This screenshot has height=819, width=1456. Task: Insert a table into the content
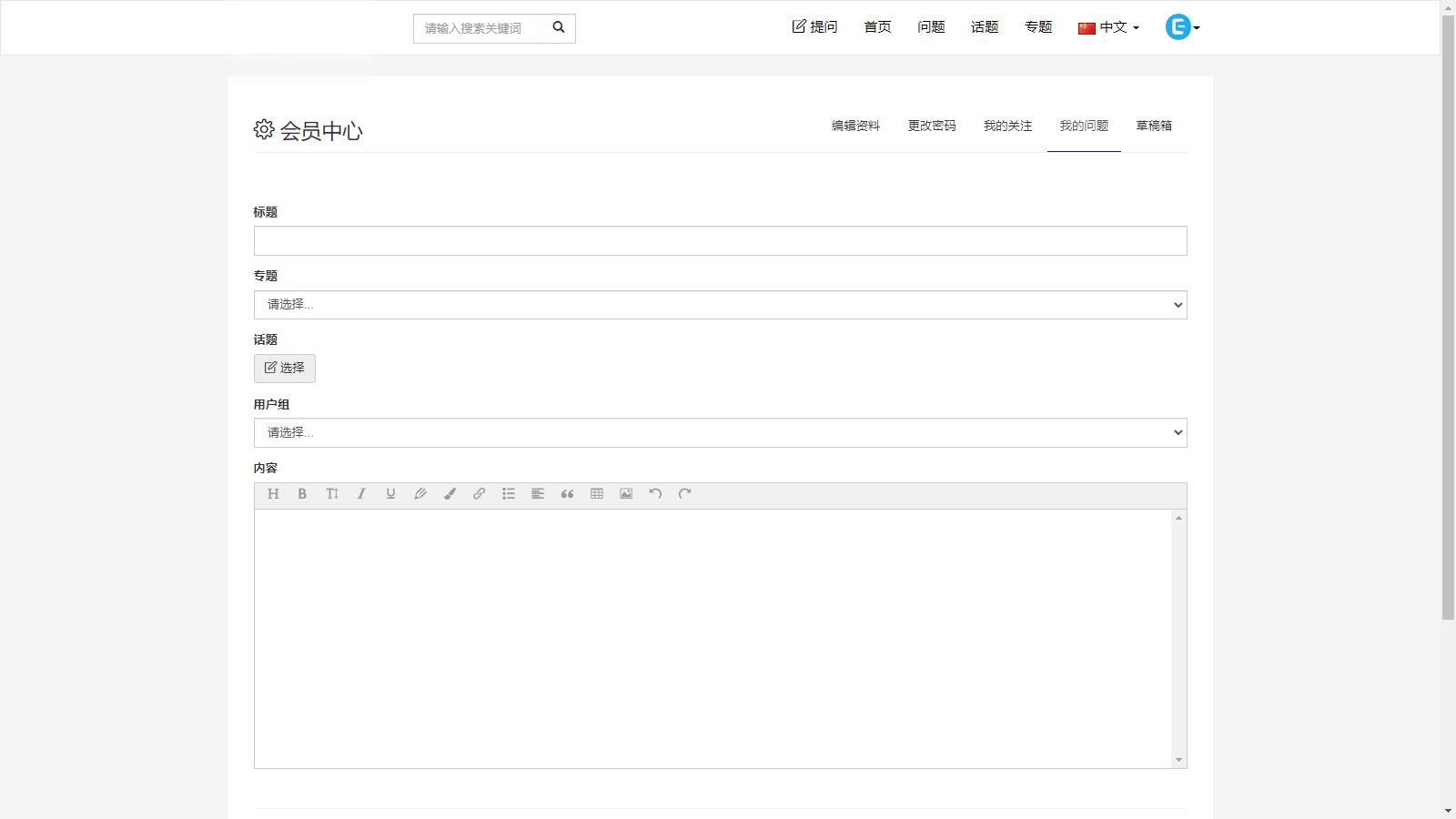click(x=596, y=494)
